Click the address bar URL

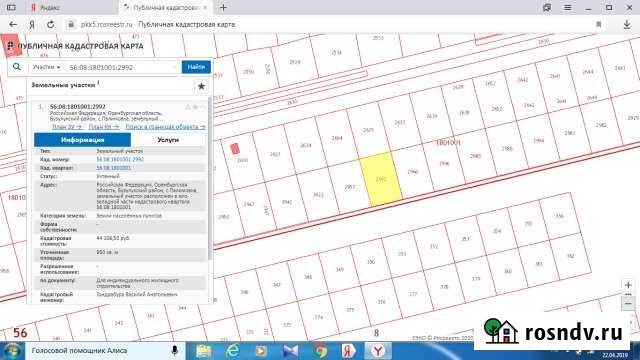coord(107,24)
